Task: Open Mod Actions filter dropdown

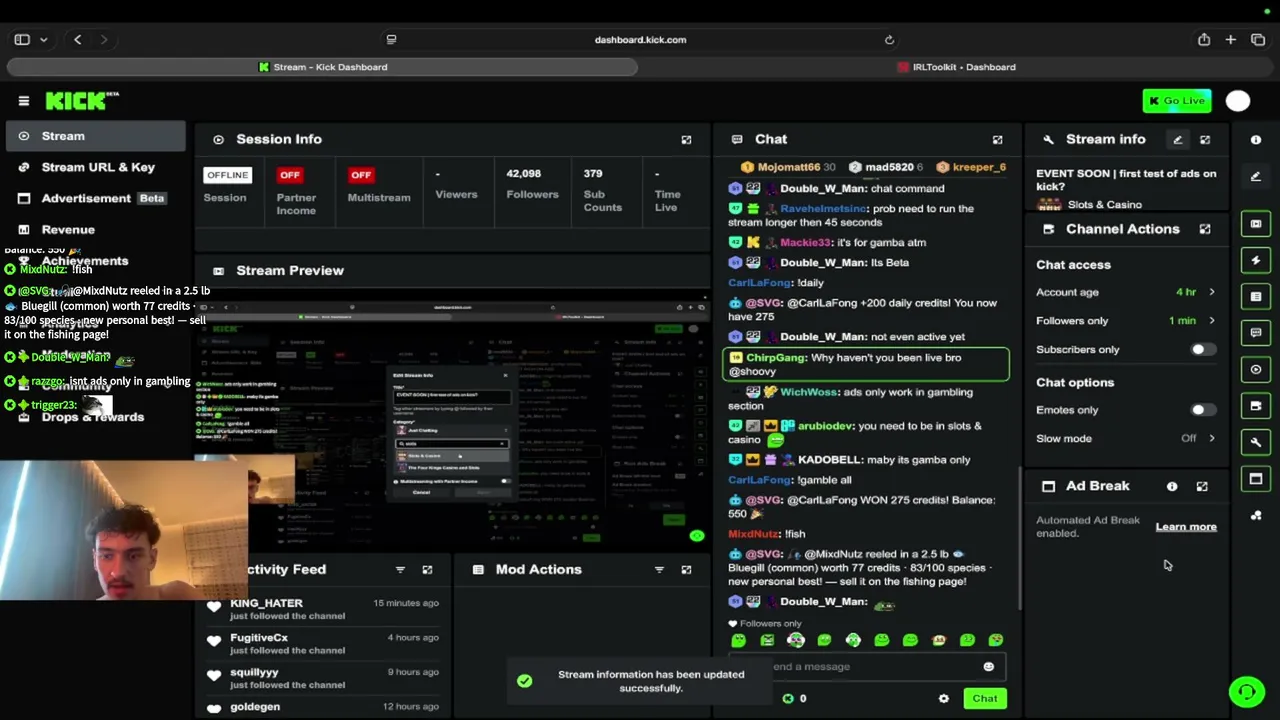Action: [x=659, y=570]
